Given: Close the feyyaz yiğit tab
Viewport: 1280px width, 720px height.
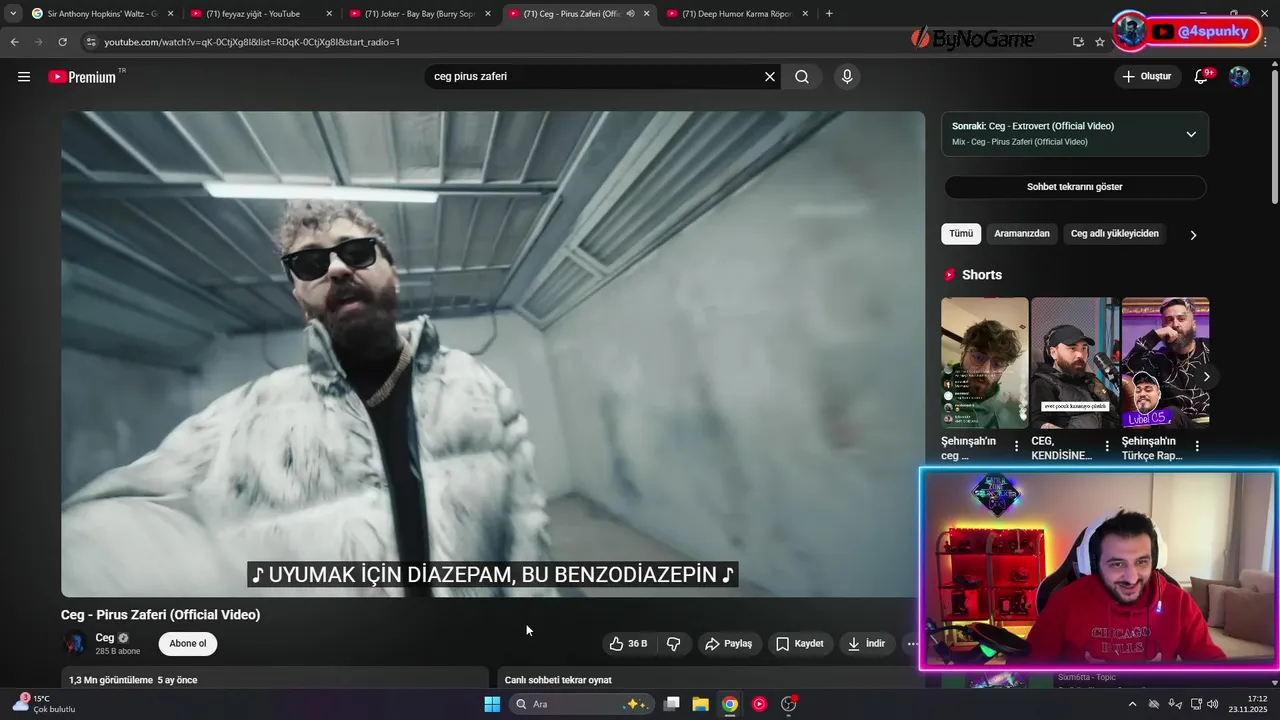Looking at the screenshot, I should 329,14.
